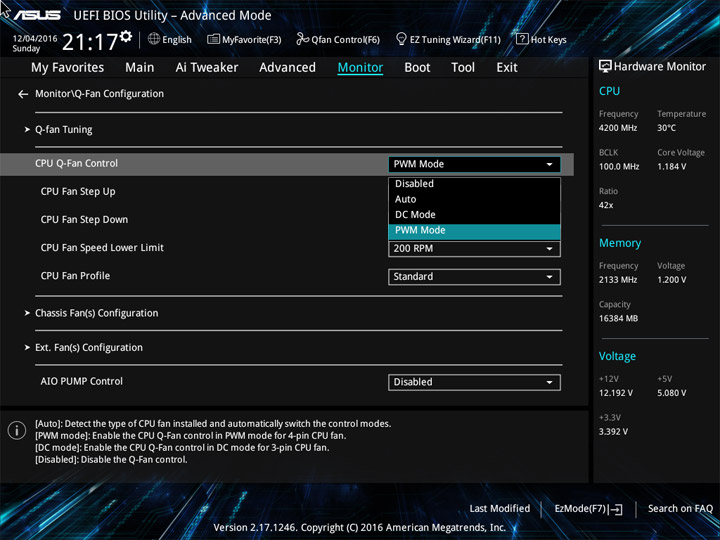
Task: Click the CPU frequency value 4200 MHz
Action: pyautogui.click(x=618, y=128)
